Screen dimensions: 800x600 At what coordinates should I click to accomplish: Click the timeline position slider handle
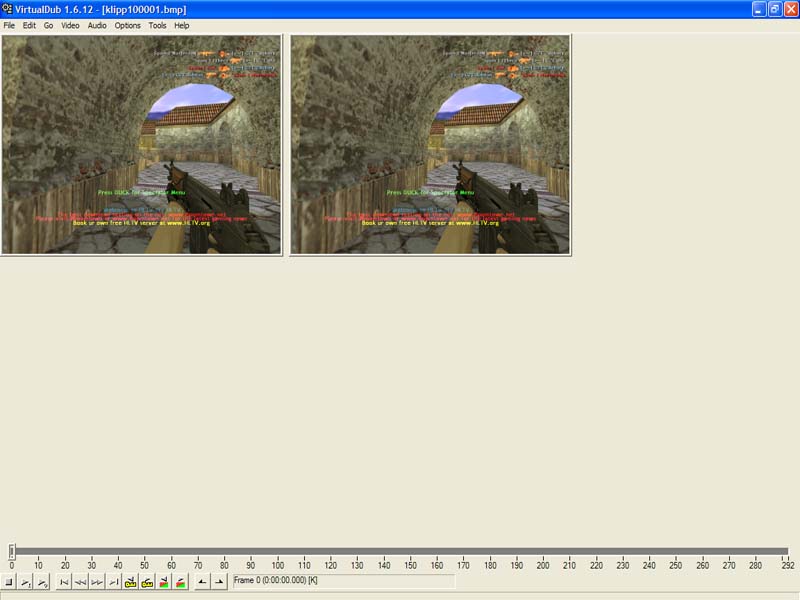(x=12, y=552)
